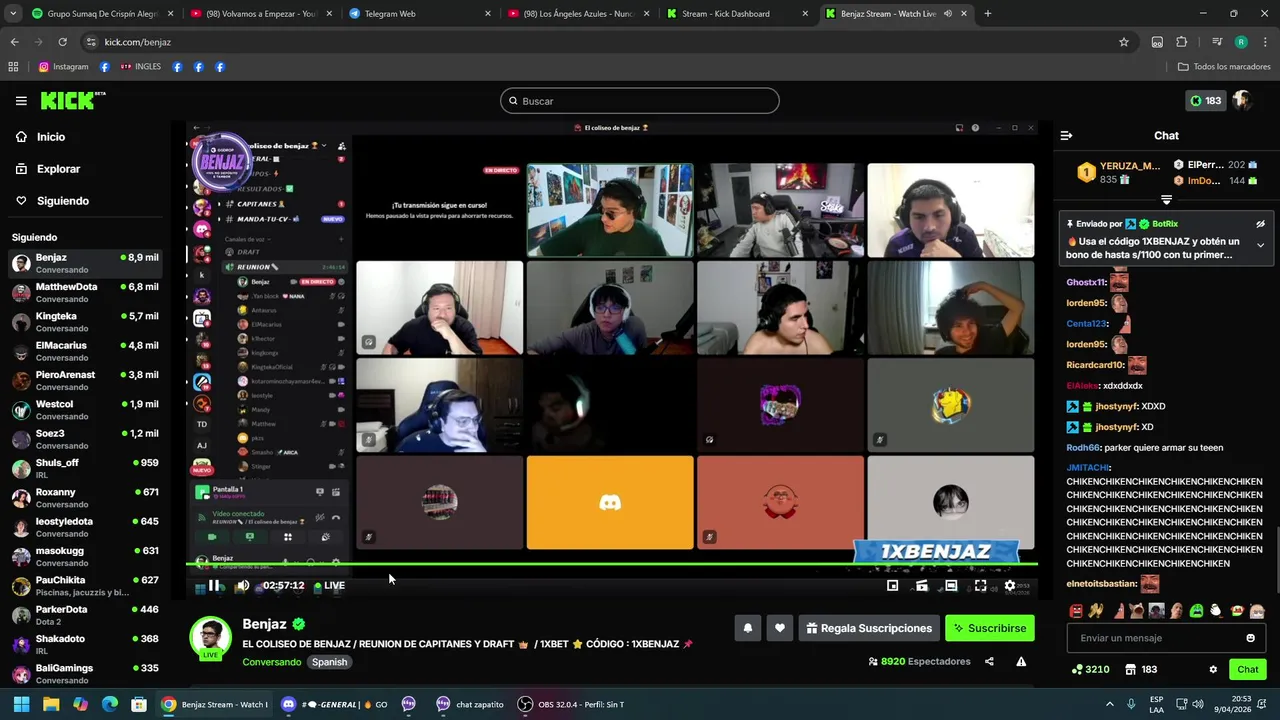This screenshot has width=1280, height=720.
Task: Open Shakadoto channel in the sidebar
Action: click(x=85, y=644)
